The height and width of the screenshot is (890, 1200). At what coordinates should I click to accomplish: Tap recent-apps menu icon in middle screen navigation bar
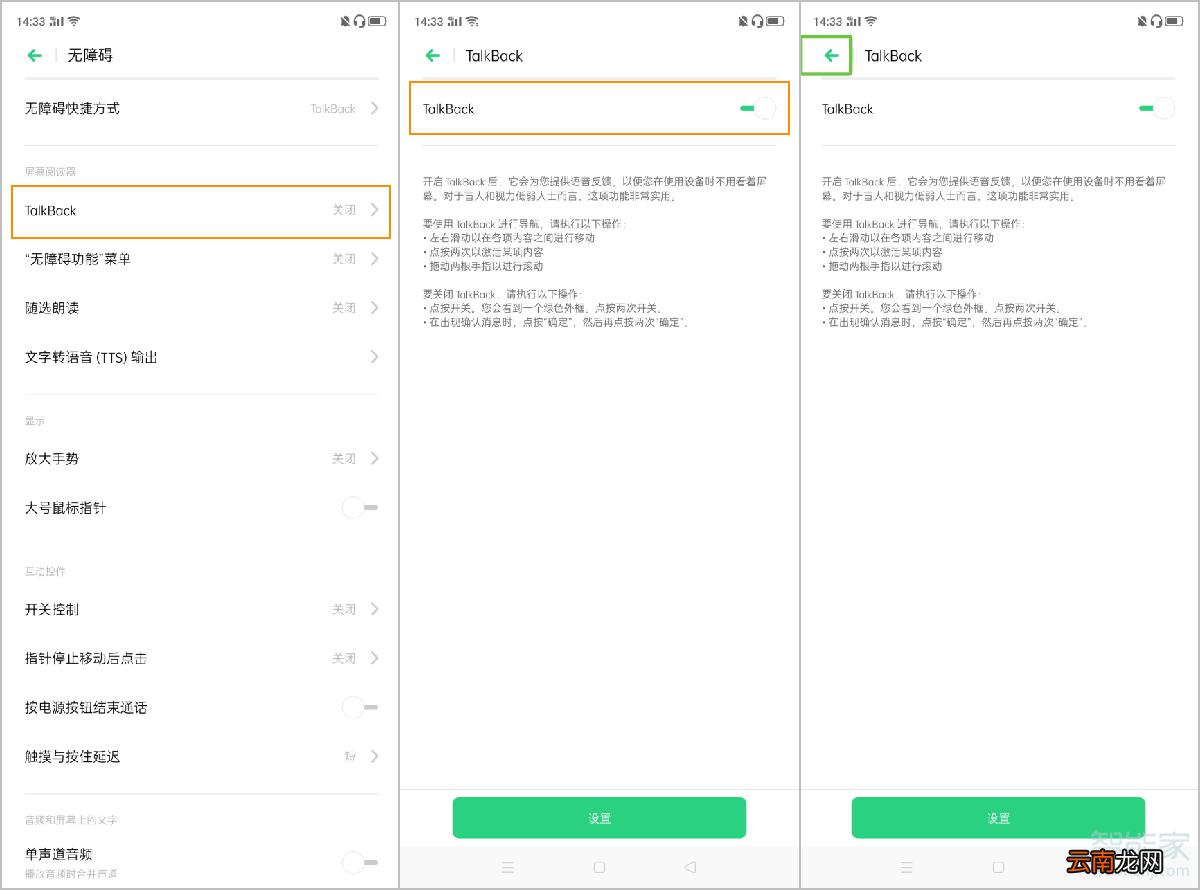pos(508,867)
